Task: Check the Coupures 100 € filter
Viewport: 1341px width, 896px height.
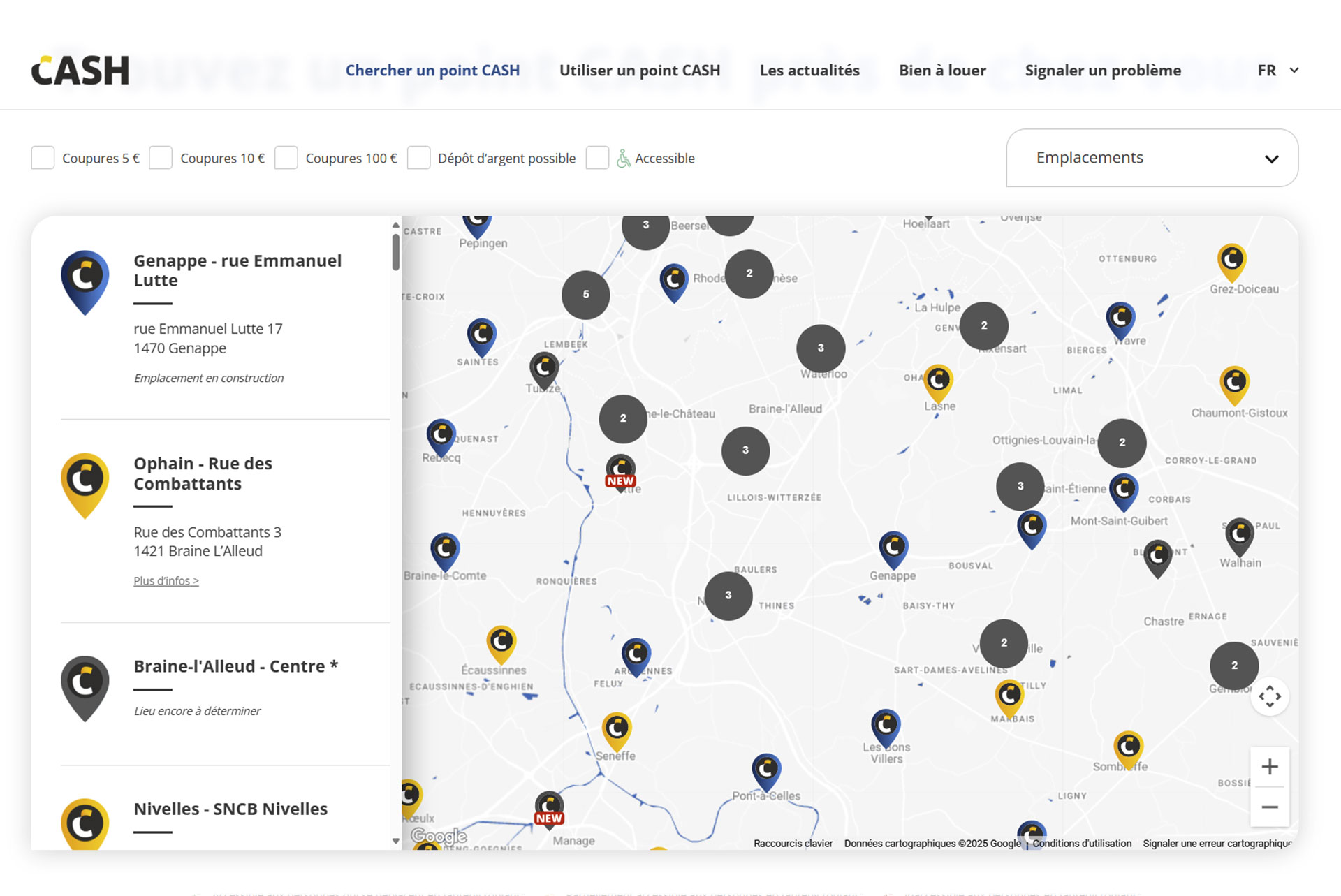Action: [286, 158]
